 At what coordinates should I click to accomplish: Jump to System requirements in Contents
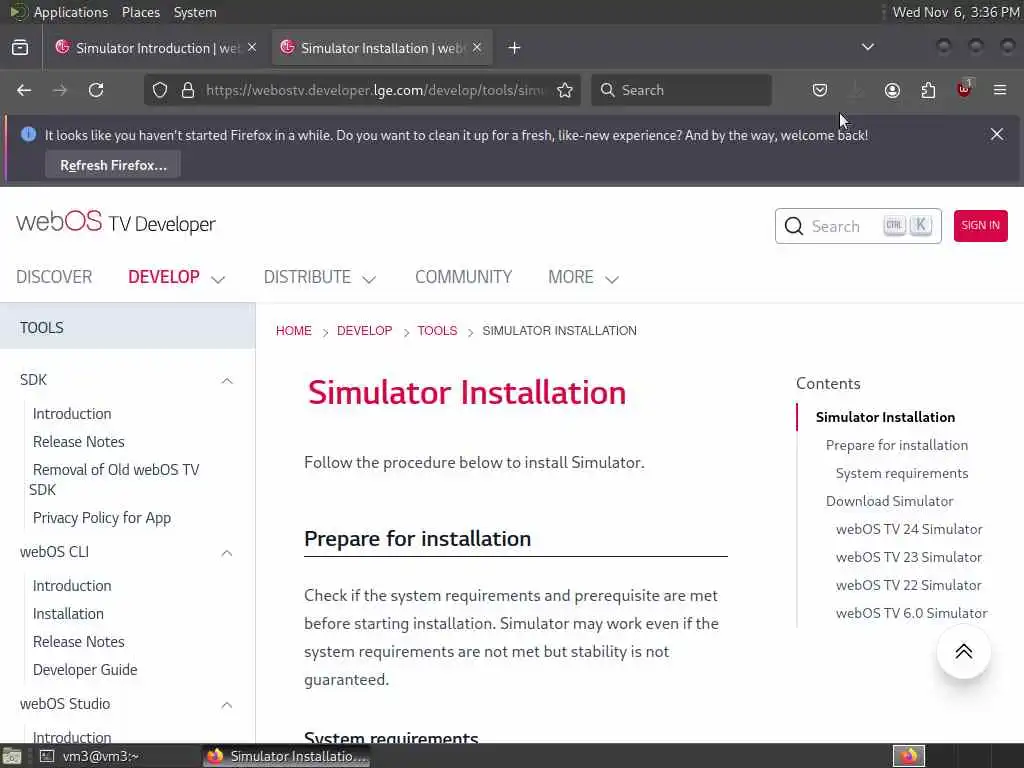click(902, 473)
